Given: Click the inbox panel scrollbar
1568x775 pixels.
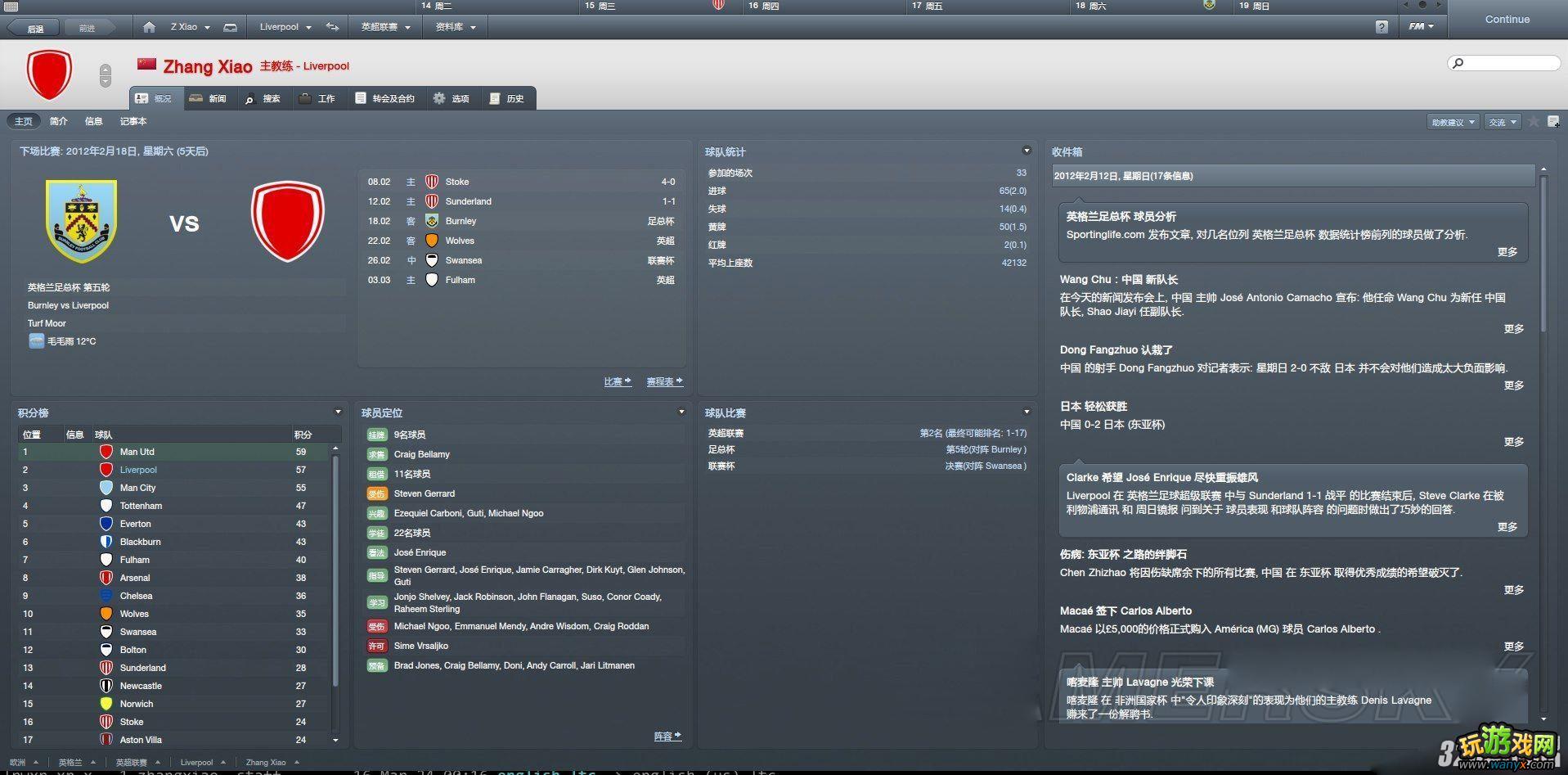Looking at the screenshot, I should [x=1543, y=254].
